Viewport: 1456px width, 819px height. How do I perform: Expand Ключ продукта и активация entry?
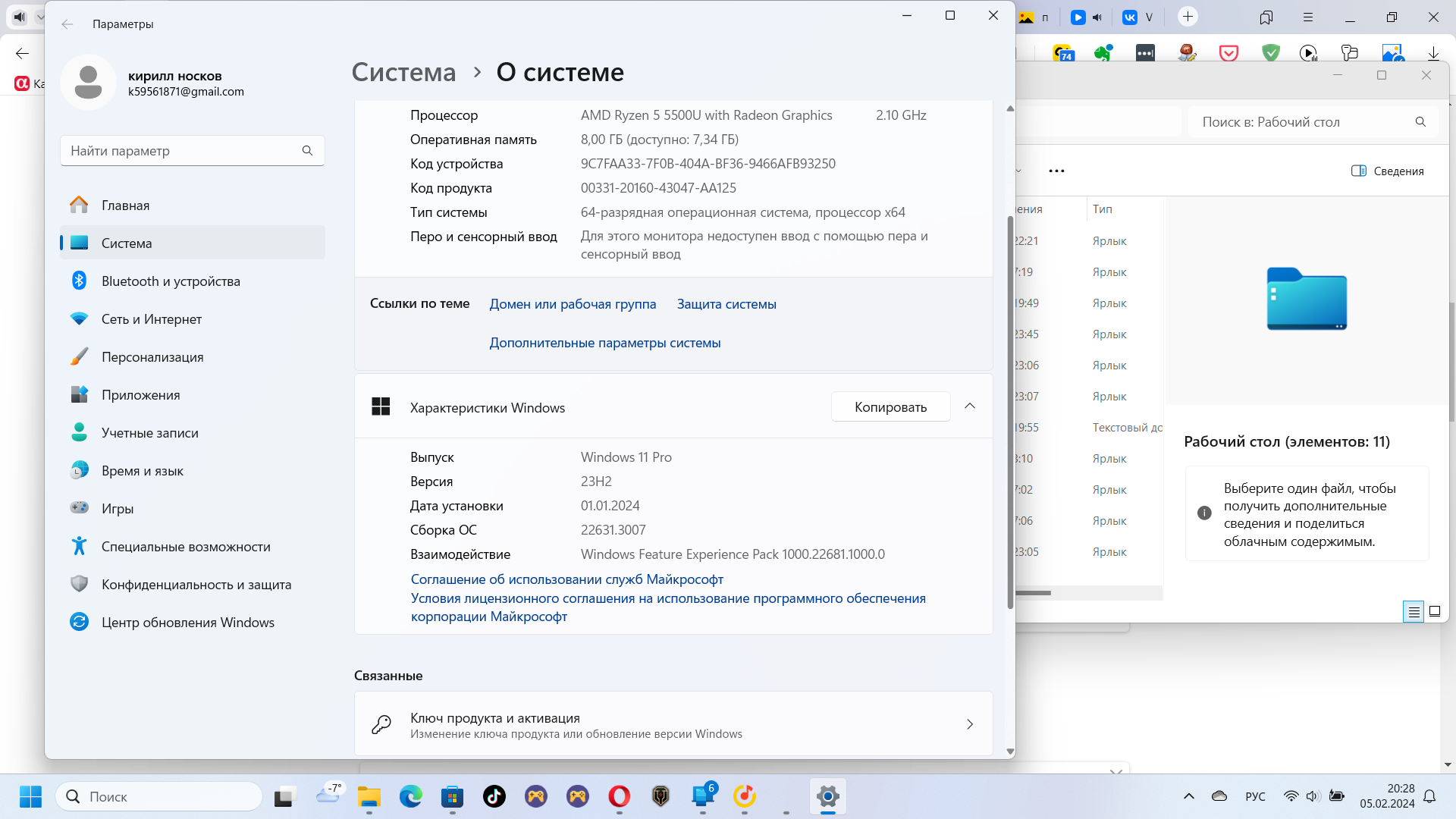[970, 725]
